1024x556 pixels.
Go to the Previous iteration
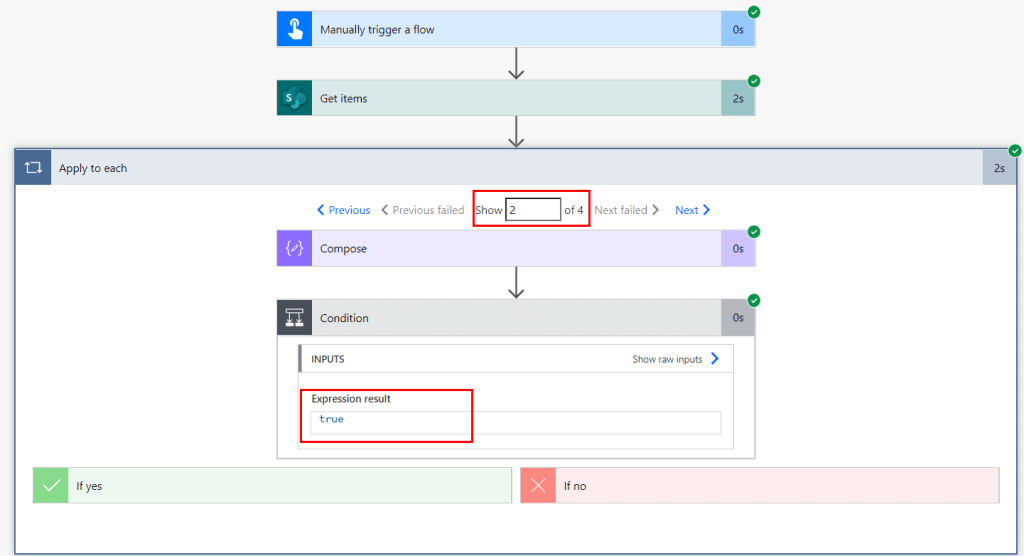click(x=344, y=210)
